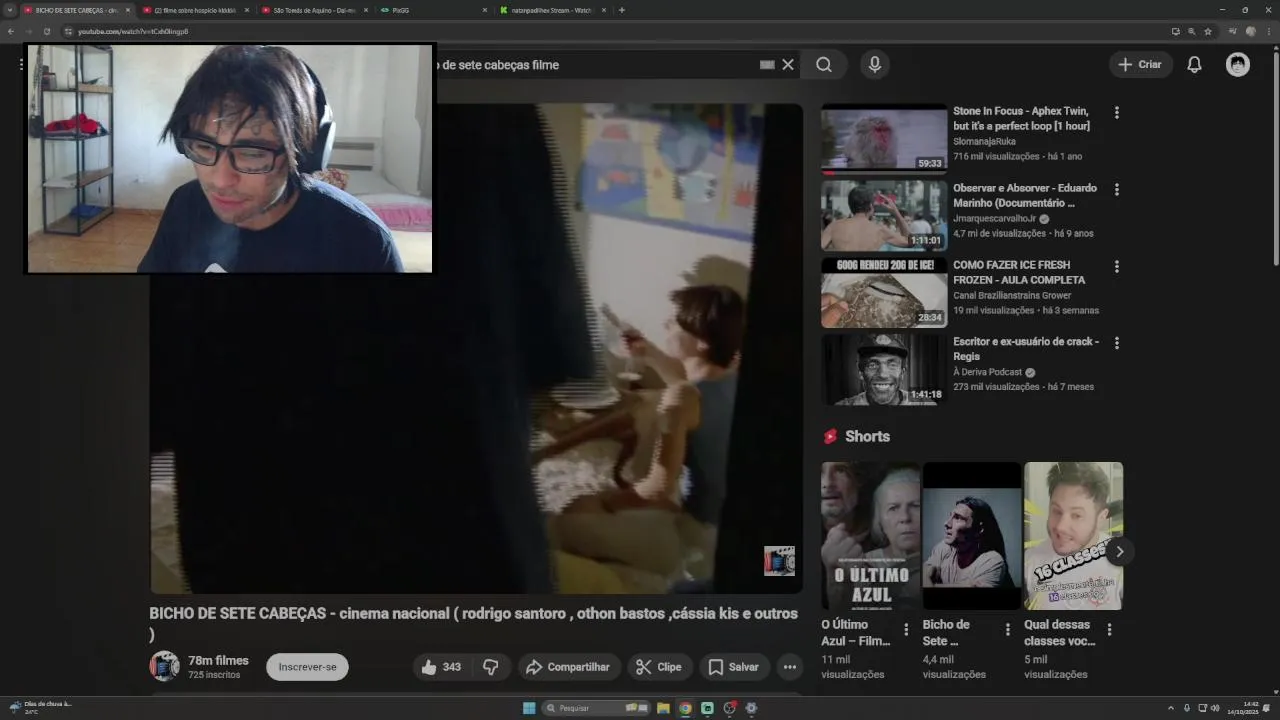1280x720 pixels.
Task: Close the PixGG tab
Action: (x=485, y=10)
